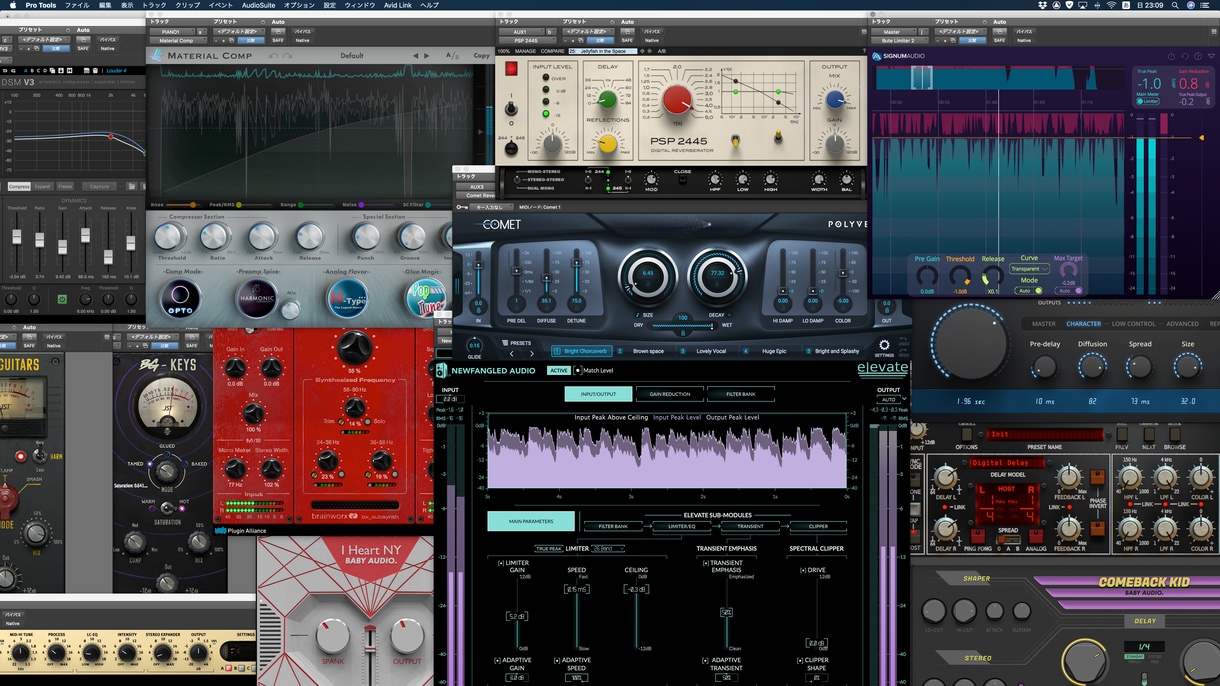The width and height of the screenshot is (1220, 686).
Task: Click the Wi-Fi icon in menu bar
Action: coord(1110,5)
